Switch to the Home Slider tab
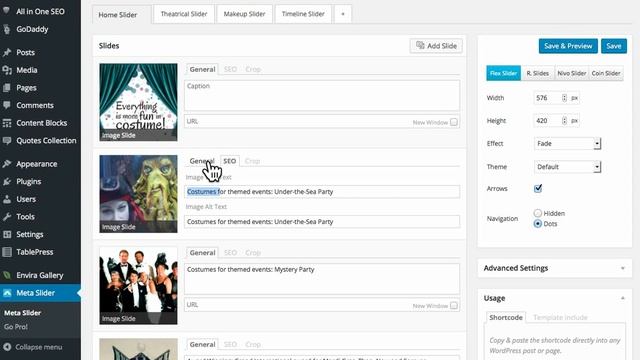This screenshot has height=360, width=640. [x=122, y=15]
